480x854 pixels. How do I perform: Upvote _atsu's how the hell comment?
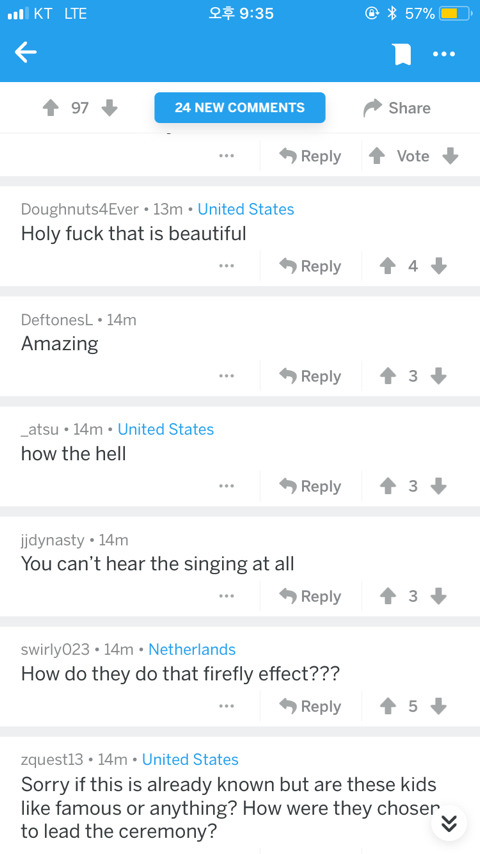pyautogui.click(x=387, y=486)
